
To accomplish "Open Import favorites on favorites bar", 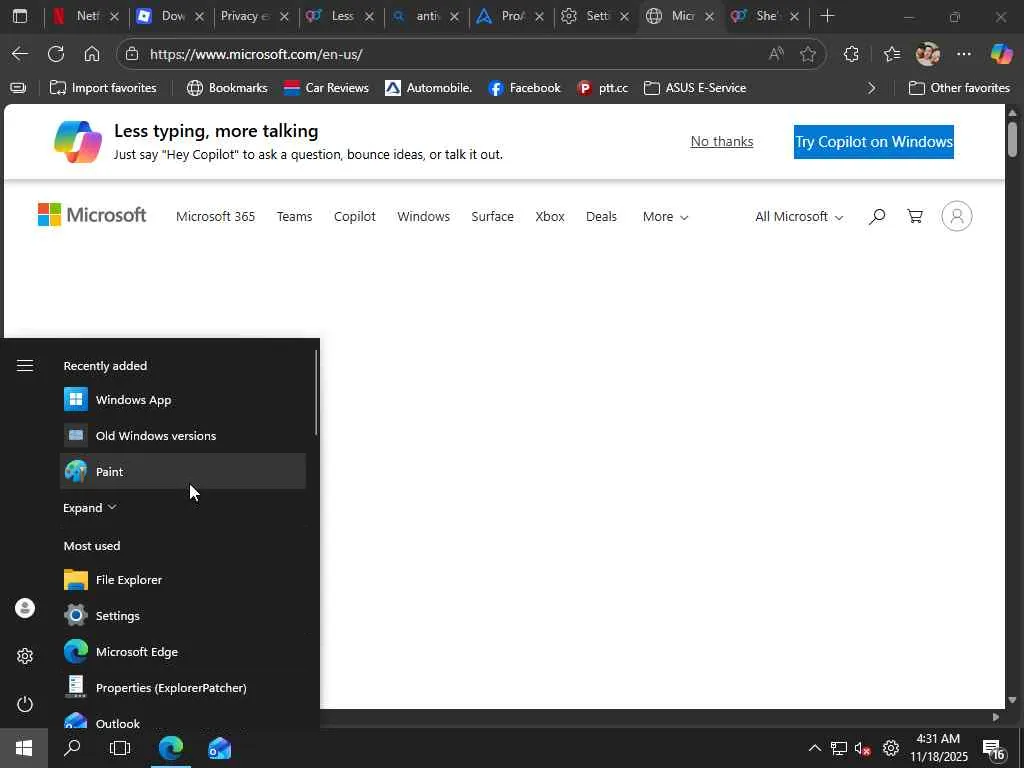I will coord(103,88).
